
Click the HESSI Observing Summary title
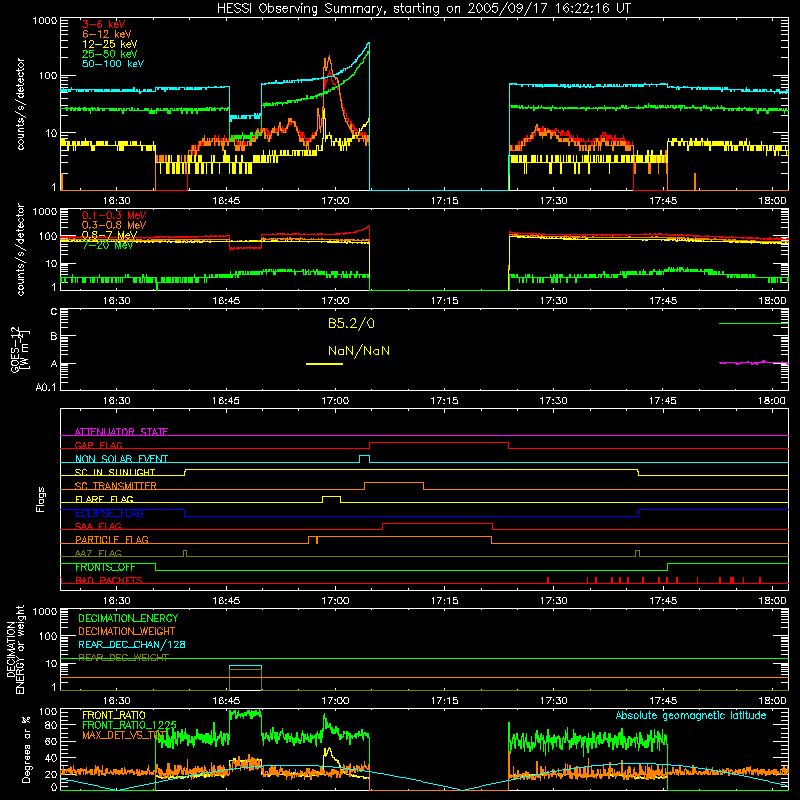click(424, 8)
